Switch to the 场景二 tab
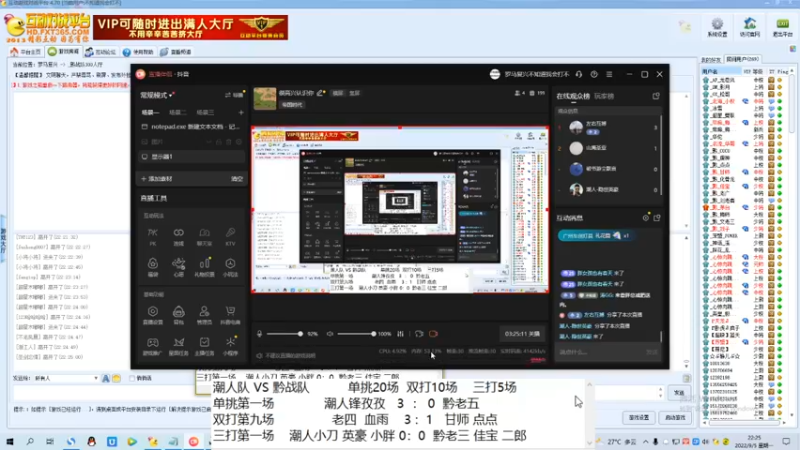 [x=178, y=112]
